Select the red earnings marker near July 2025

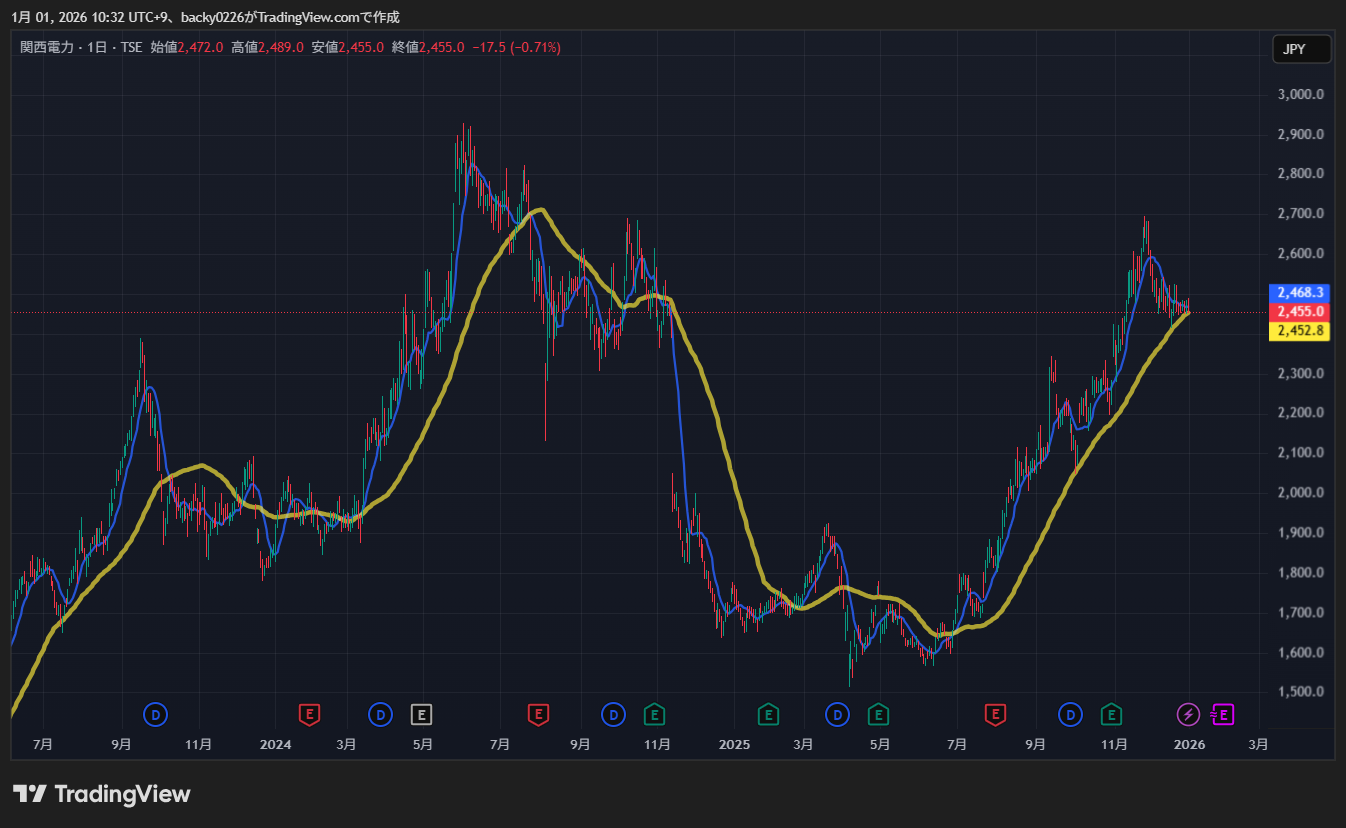point(995,714)
